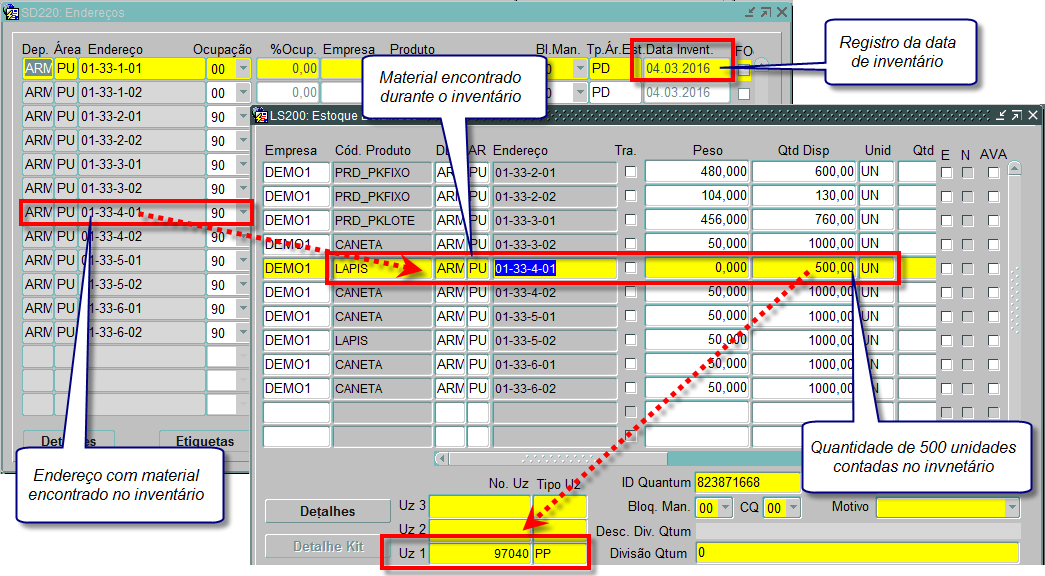The image size is (1045, 576).
Task: Expand Ocupação dropdown for address 01-33-3-01
Action: (243, 165)
